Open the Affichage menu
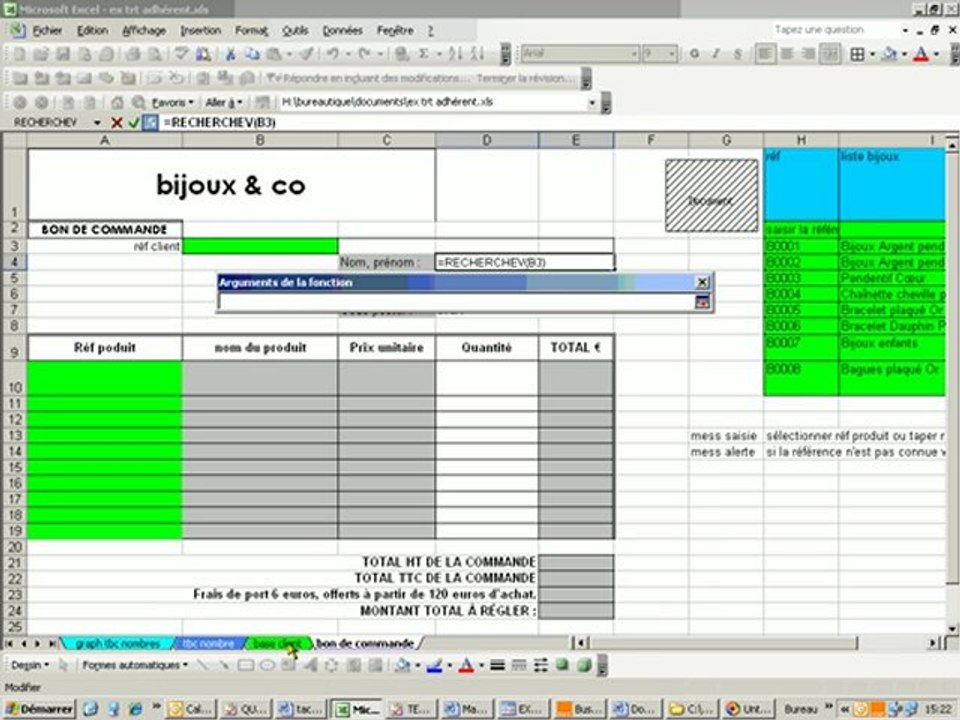960x720 pixels. pos(144,30)
